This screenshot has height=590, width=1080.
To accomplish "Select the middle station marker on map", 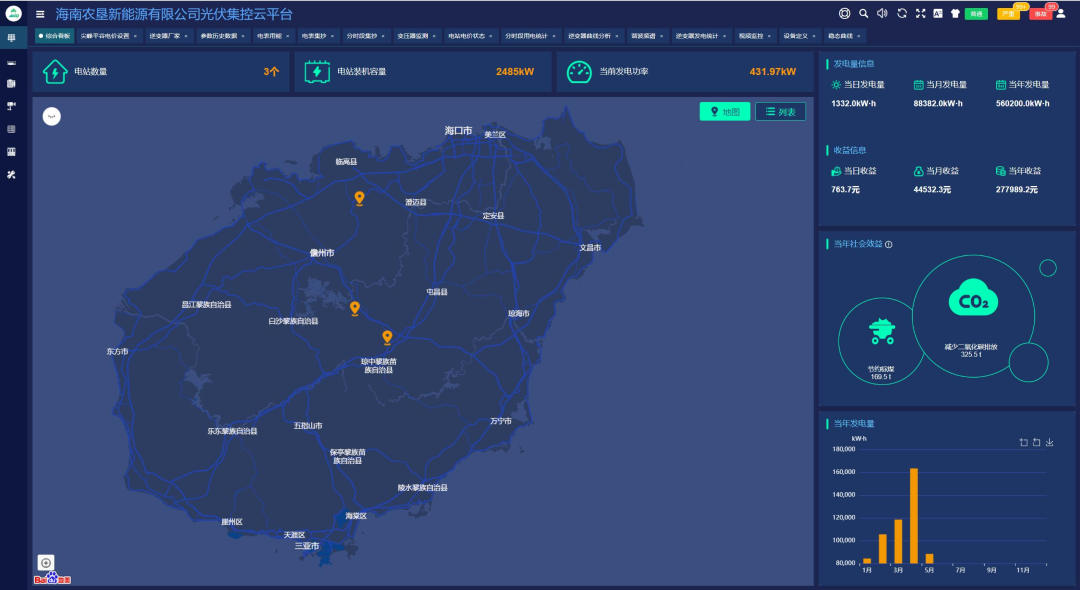I will tap(355, 308).
